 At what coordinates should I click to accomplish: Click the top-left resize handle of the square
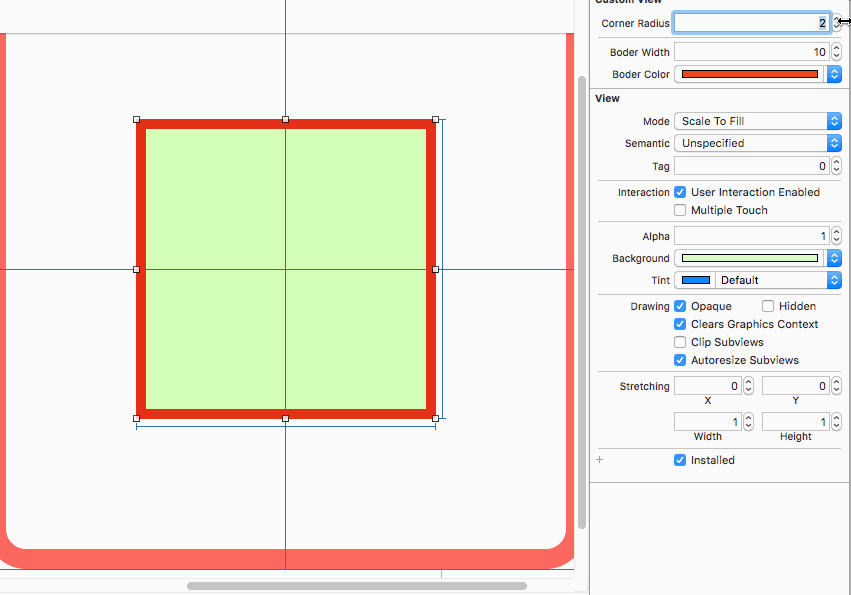tap(136, 119)
